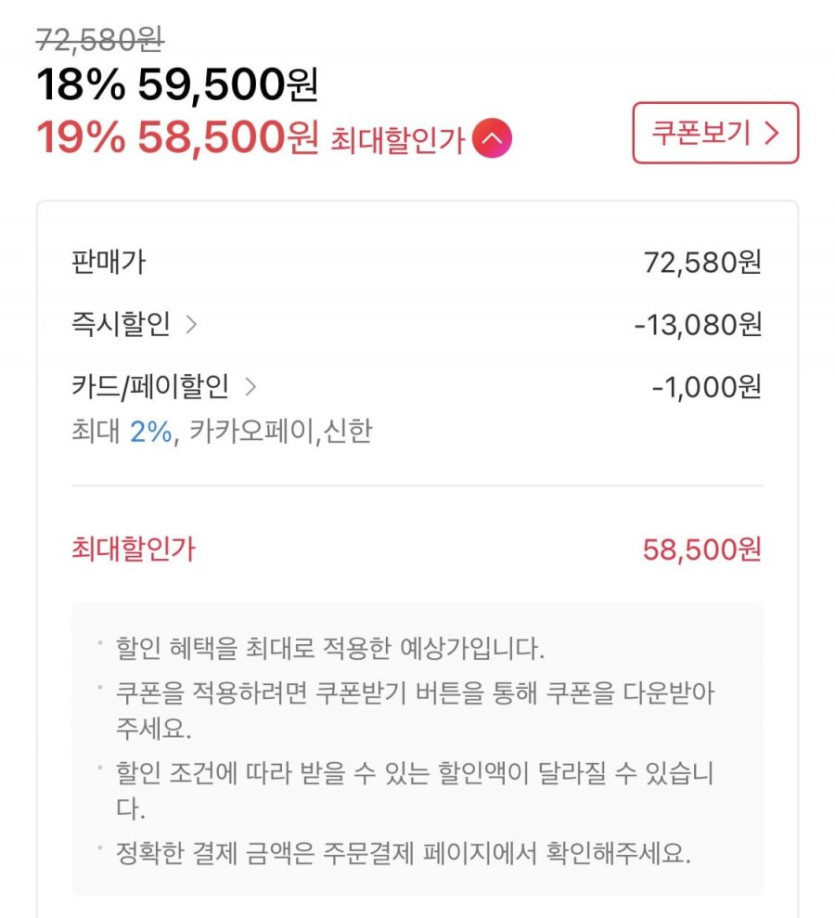
Task: Select the red 19% 58,500원 price
Action: point(177,138)
